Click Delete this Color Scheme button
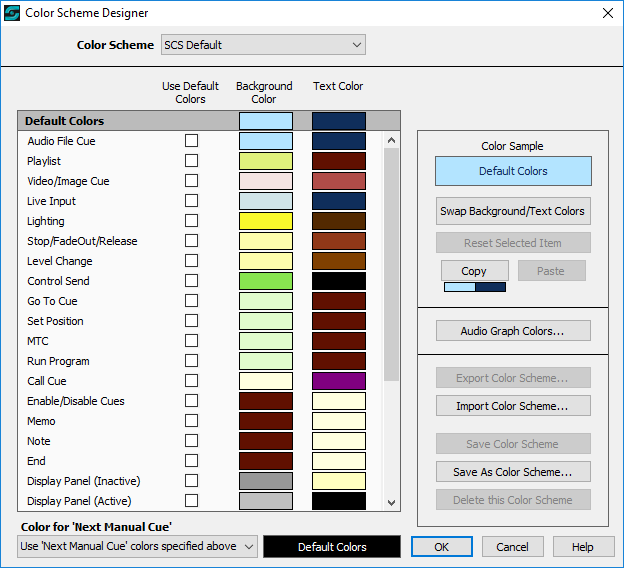 [513, 500]
